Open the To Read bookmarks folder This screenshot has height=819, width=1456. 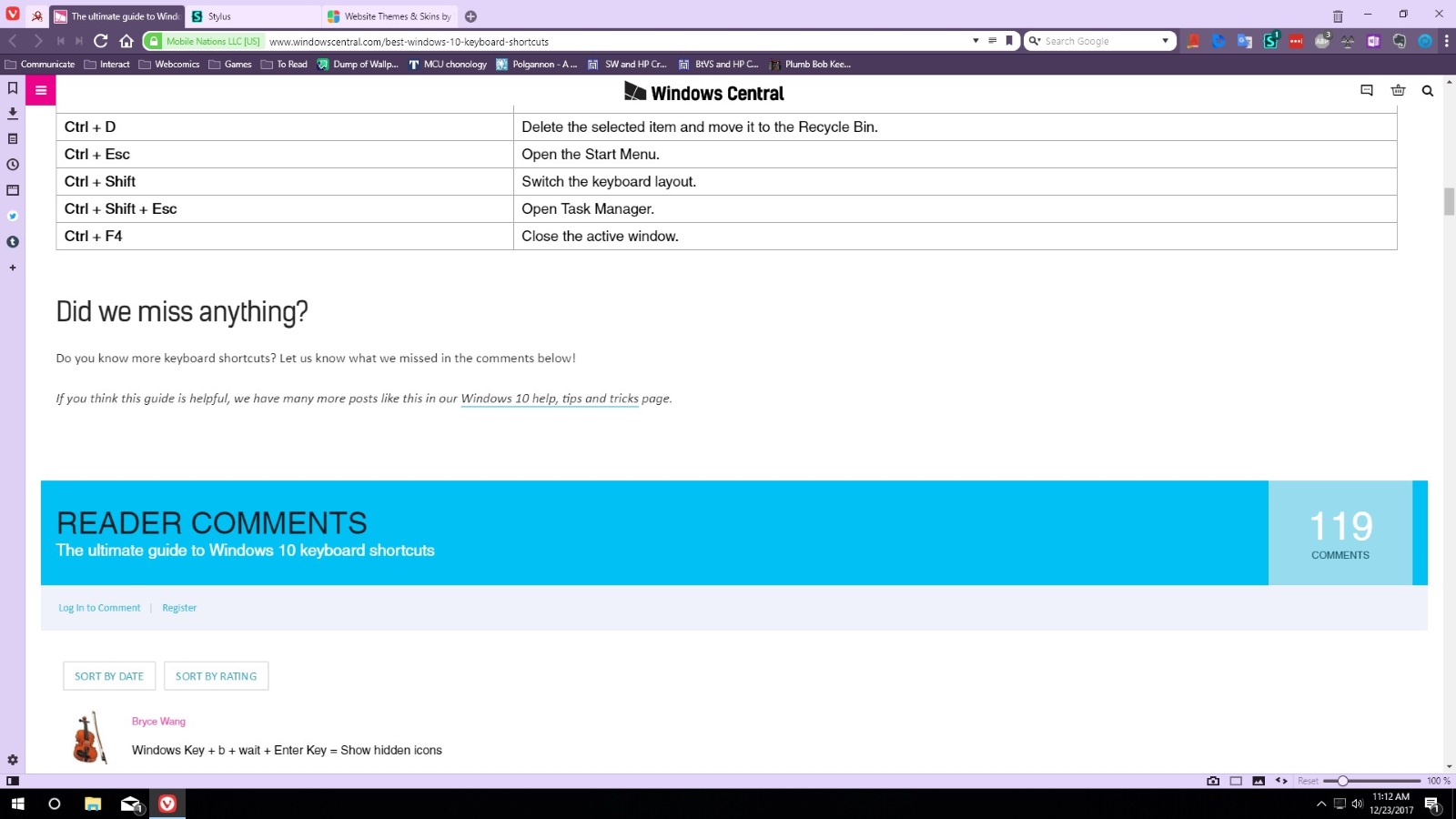pyautogui.click(x=284, y=65)
